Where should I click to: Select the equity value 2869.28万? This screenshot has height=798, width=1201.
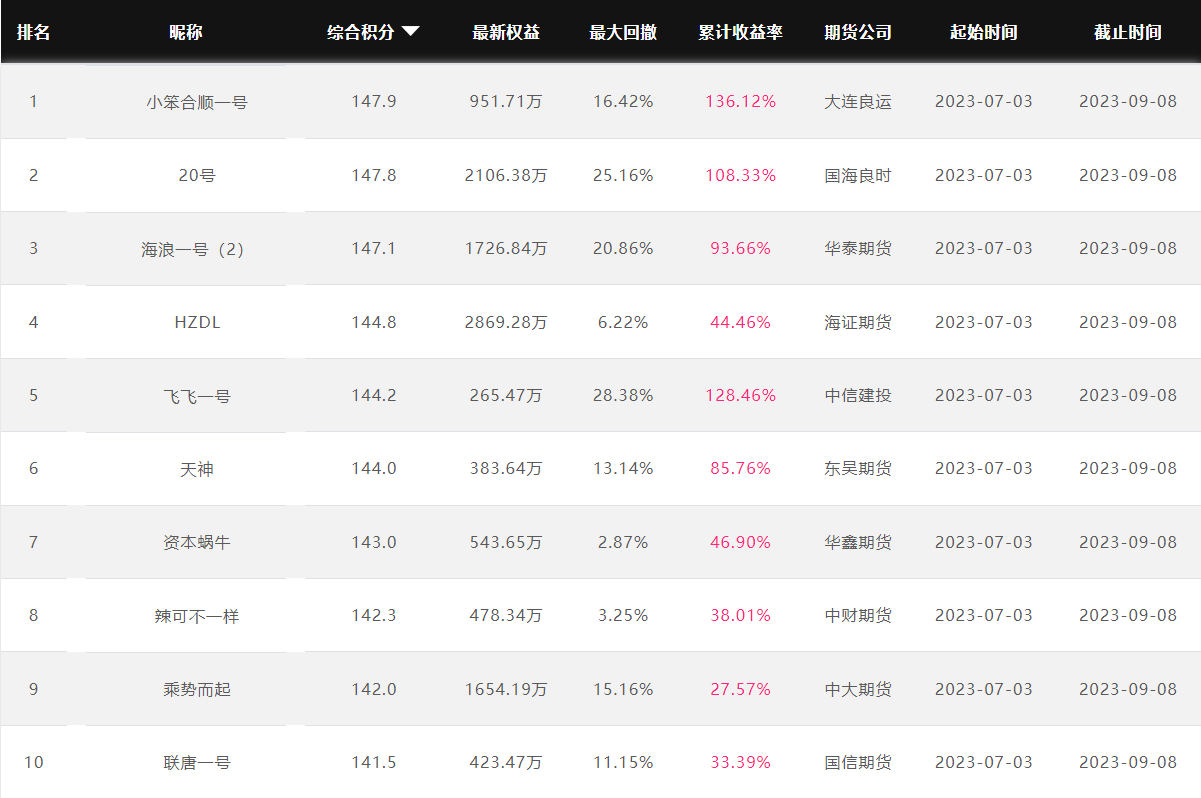click(x=506, y=322)
